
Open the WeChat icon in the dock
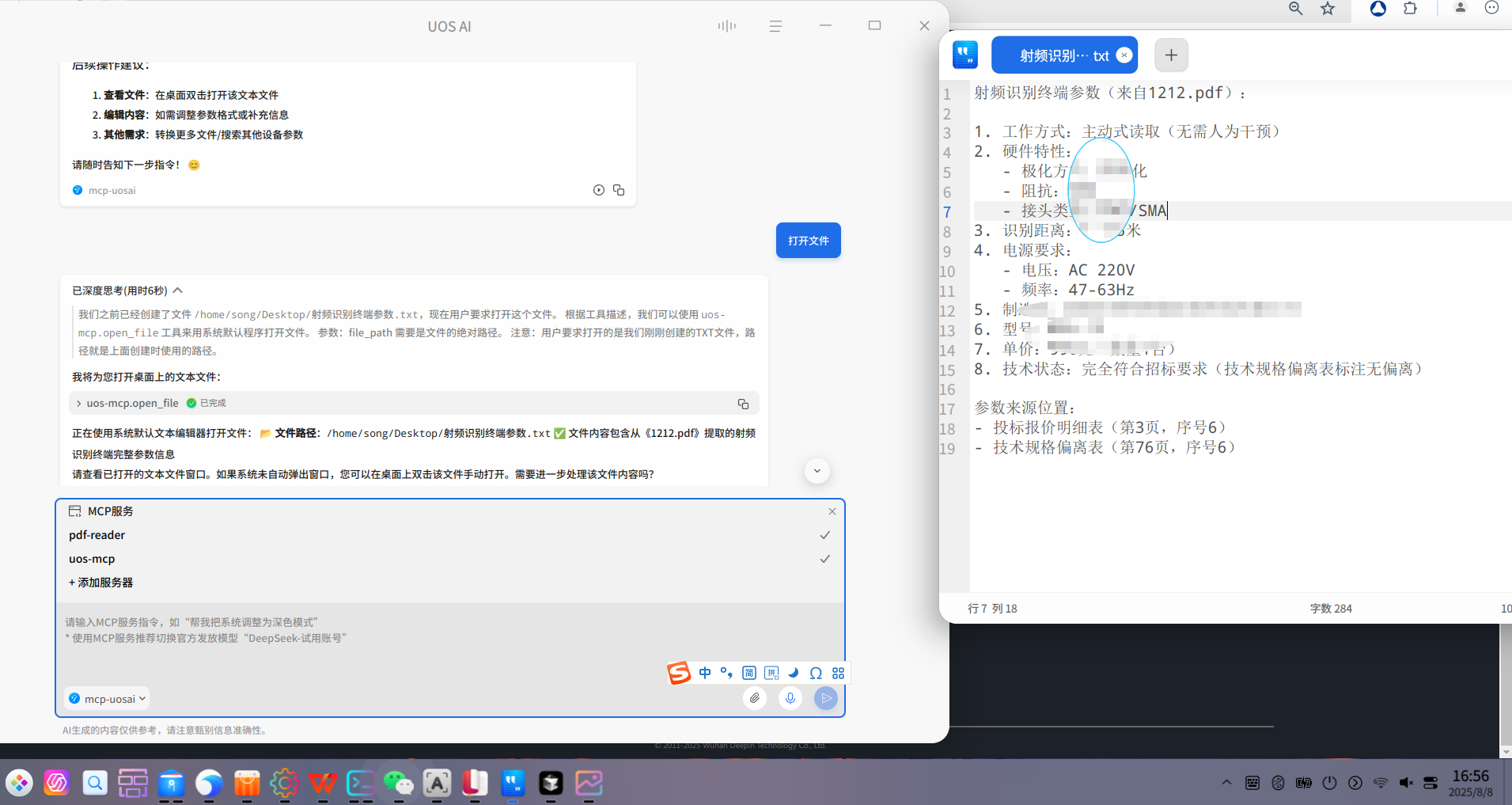pyautogui.click(x=398, y=783)
